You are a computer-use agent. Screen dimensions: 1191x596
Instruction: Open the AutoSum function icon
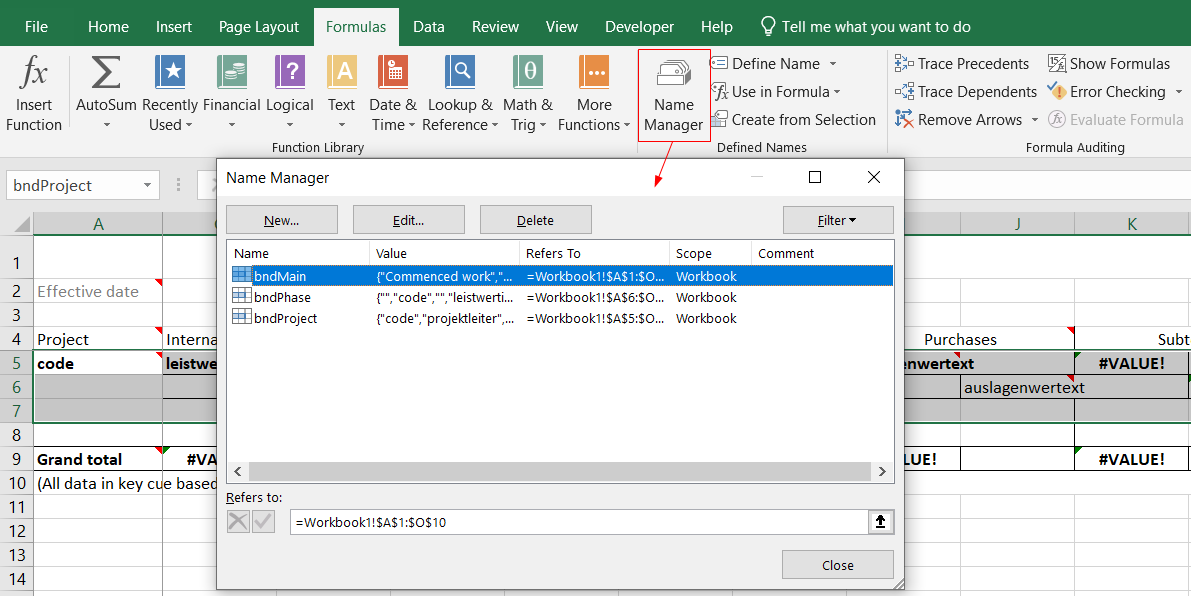click(106, 74)
